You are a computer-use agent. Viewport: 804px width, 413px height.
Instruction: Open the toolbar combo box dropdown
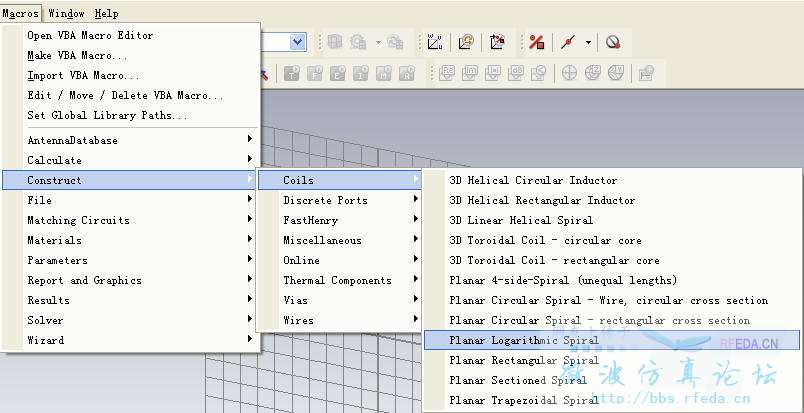pos(298,42)
